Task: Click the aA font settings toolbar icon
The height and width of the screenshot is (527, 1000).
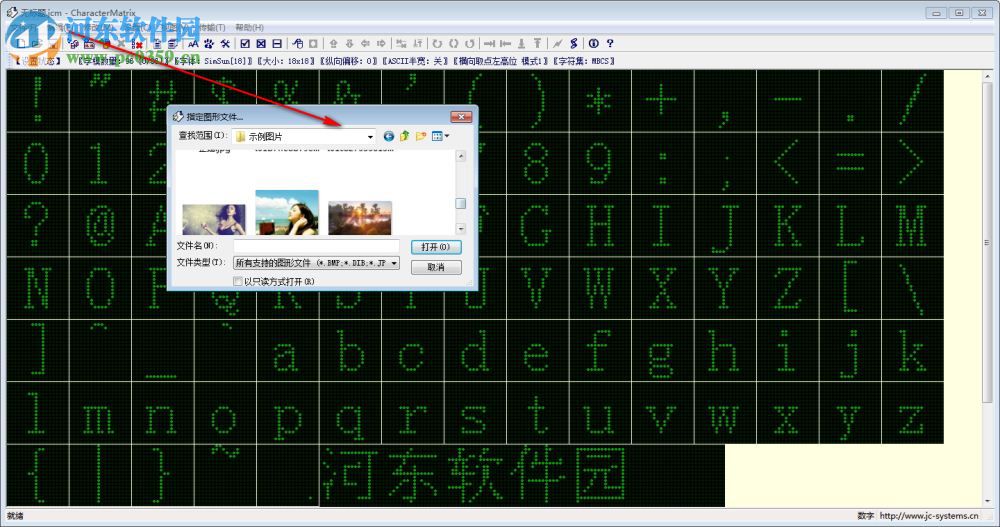Action: 193,43
